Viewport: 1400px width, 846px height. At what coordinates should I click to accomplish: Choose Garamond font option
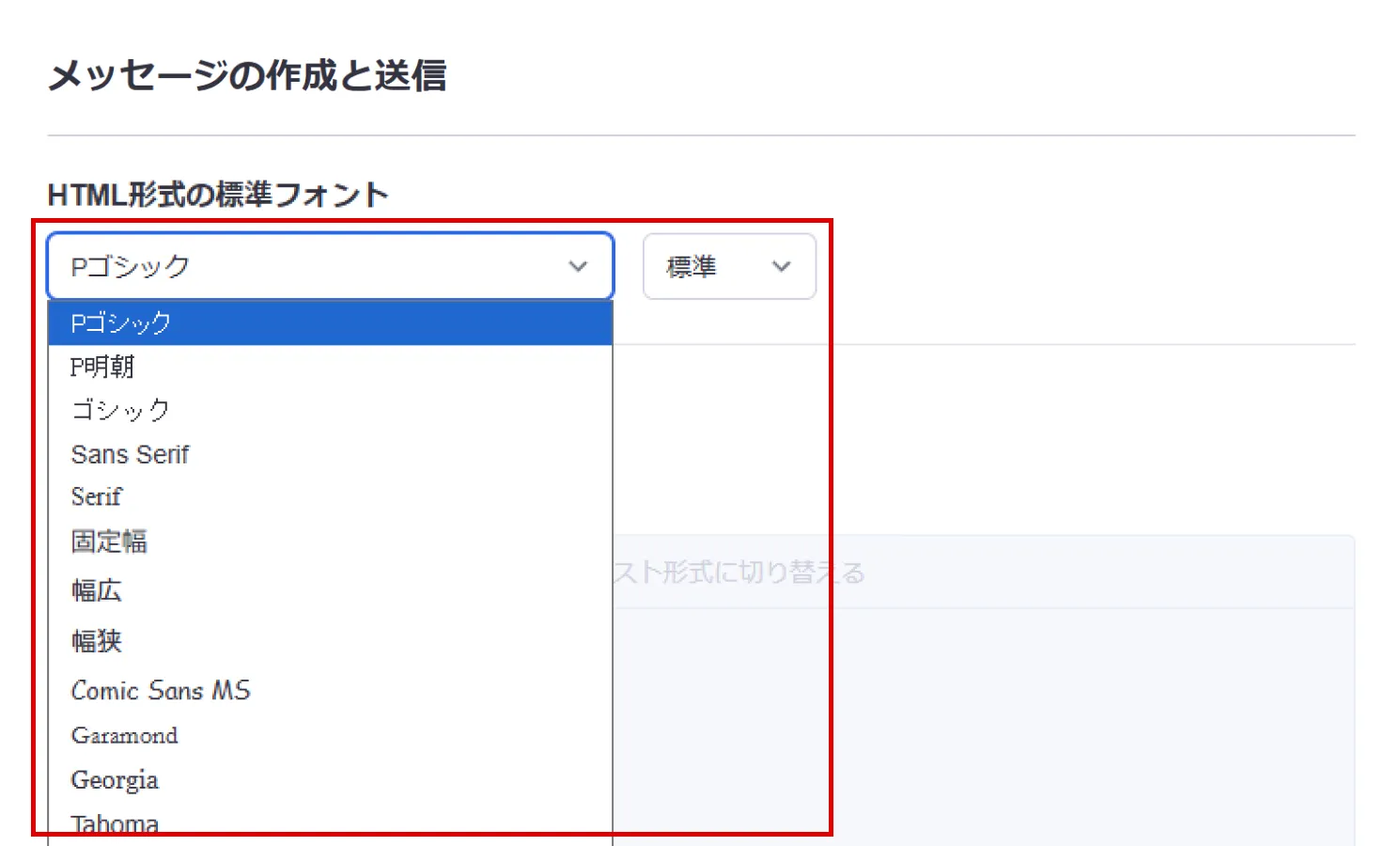(124, 736)
